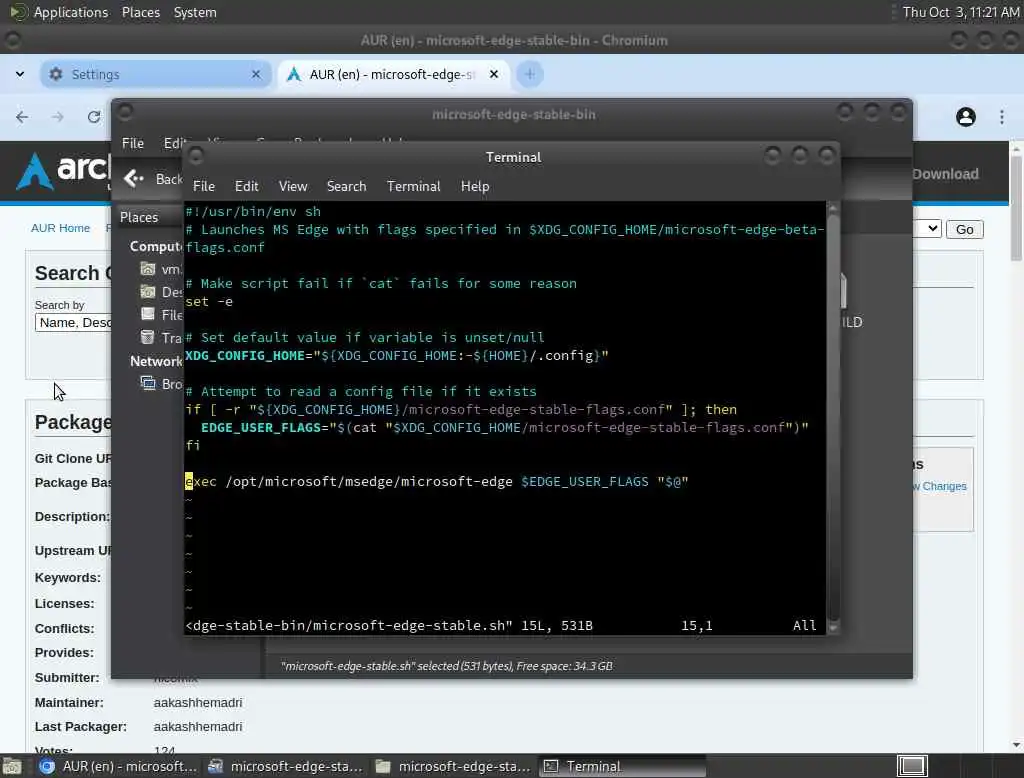Open the Terminal window's File menu
The width and height of the screenshot is (1024, 778).
(204, 186)
